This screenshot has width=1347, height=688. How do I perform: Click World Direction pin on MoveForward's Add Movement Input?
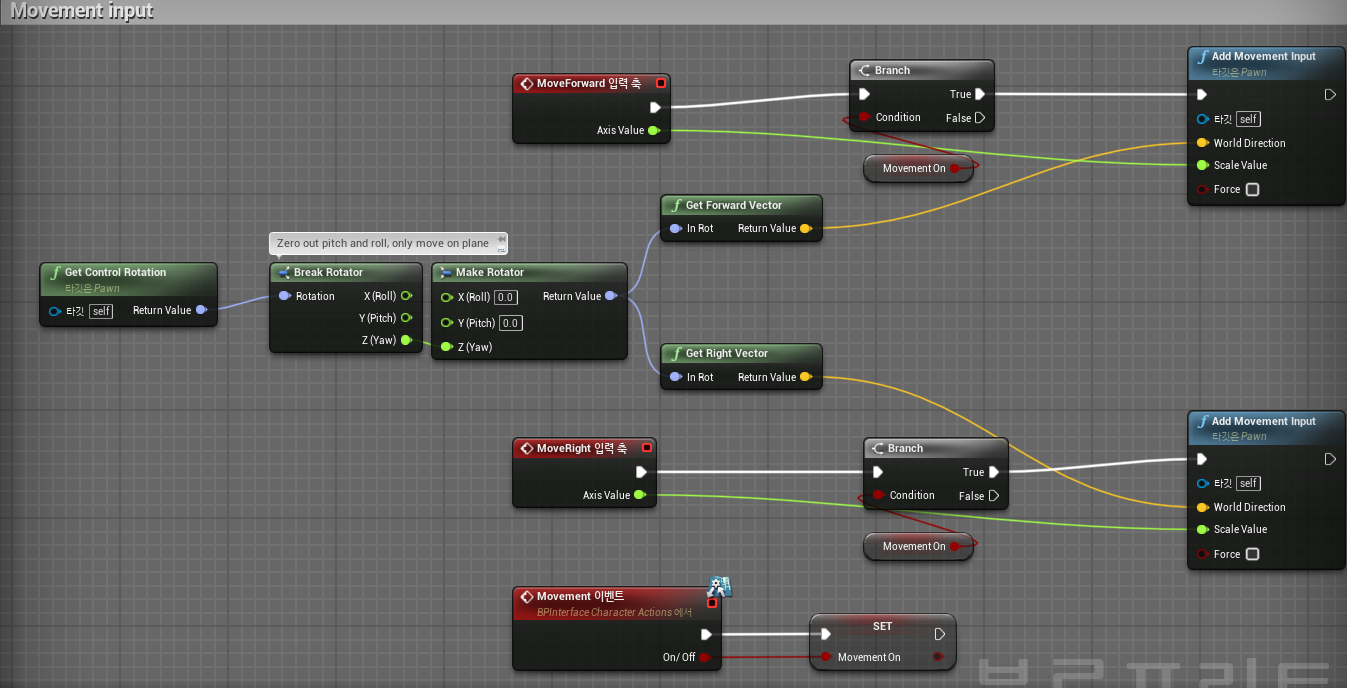tap(1202, 142)
